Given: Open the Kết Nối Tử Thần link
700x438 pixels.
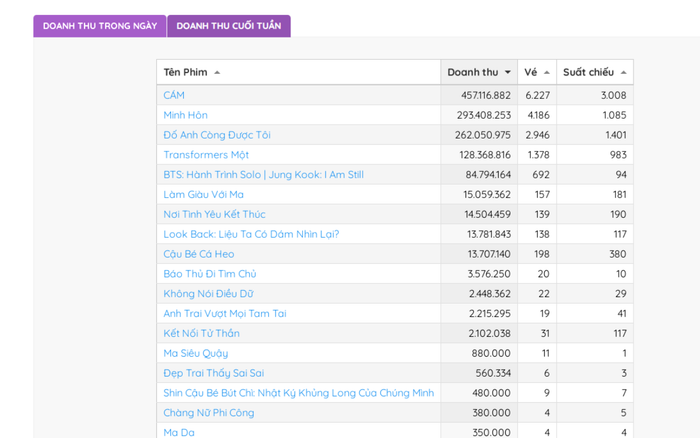Looking at the screenshot, I should coord(201,333).
